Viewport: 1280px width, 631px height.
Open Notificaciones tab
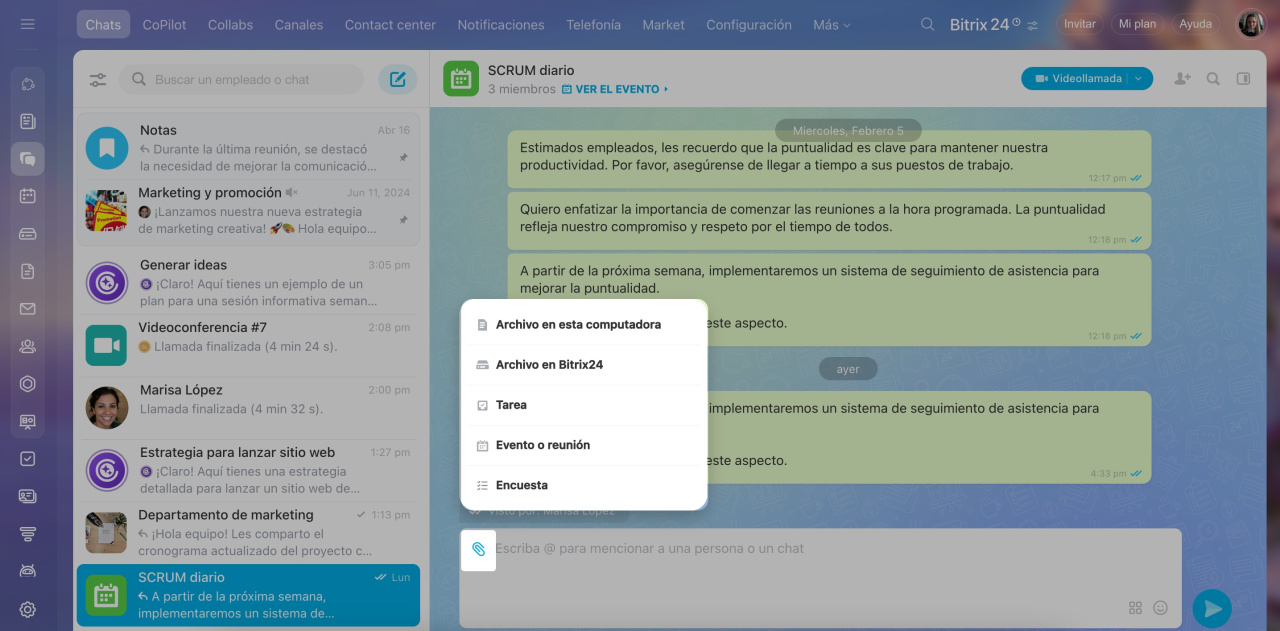pos(501,24)
